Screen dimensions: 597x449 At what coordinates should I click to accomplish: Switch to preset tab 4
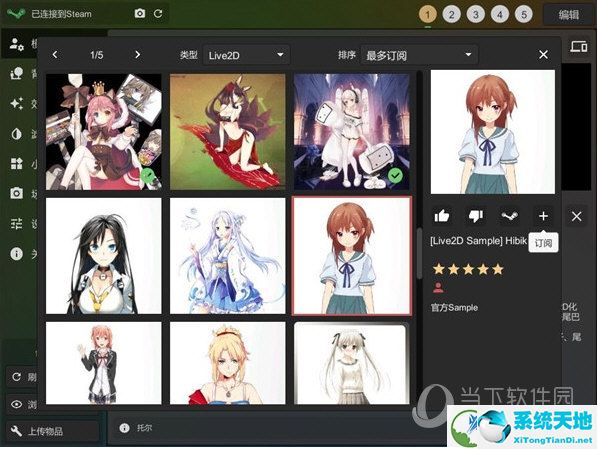pyautogui.click(x=500, y=15)
